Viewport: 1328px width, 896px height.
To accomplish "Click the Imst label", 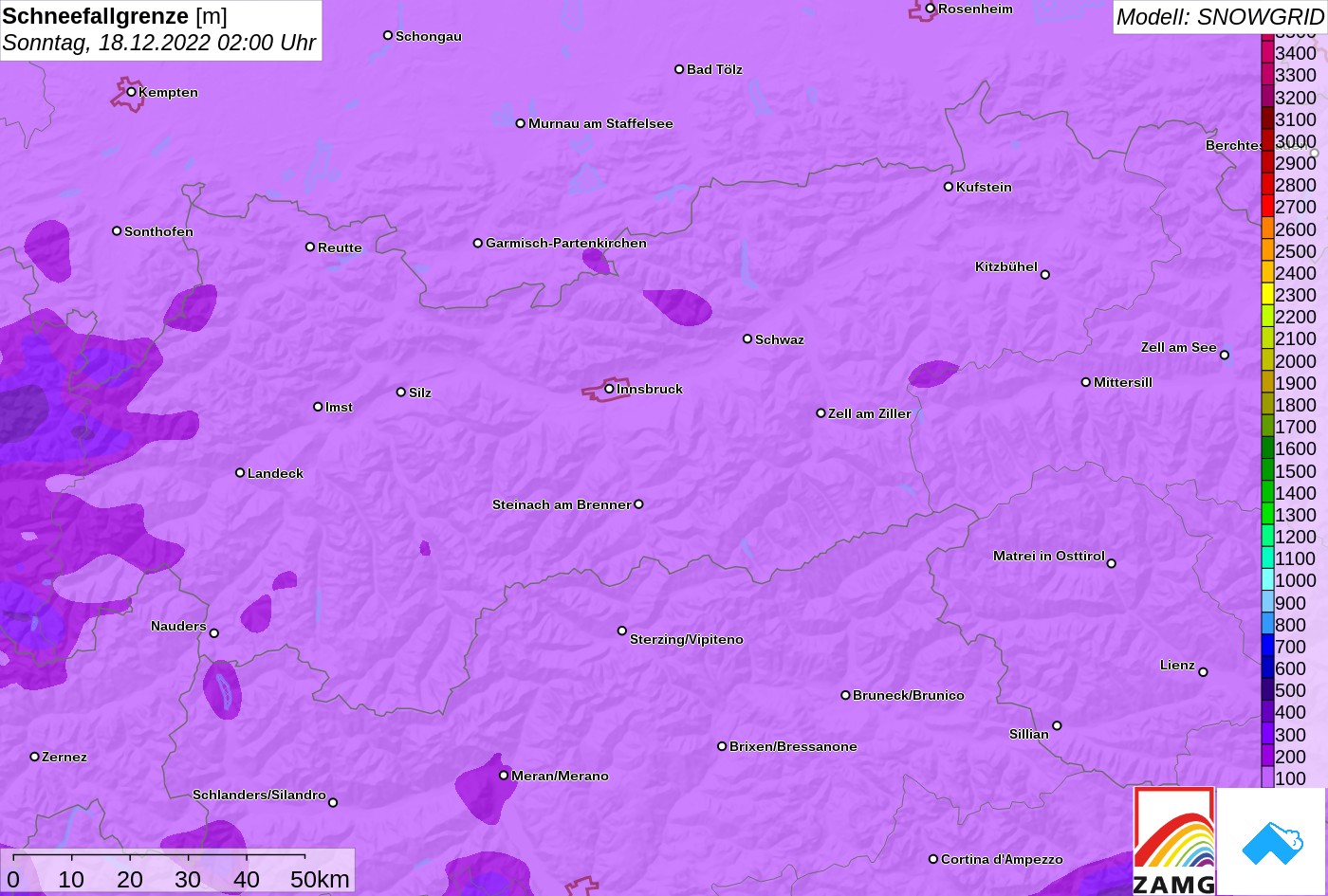I will (x=339, y=407).
